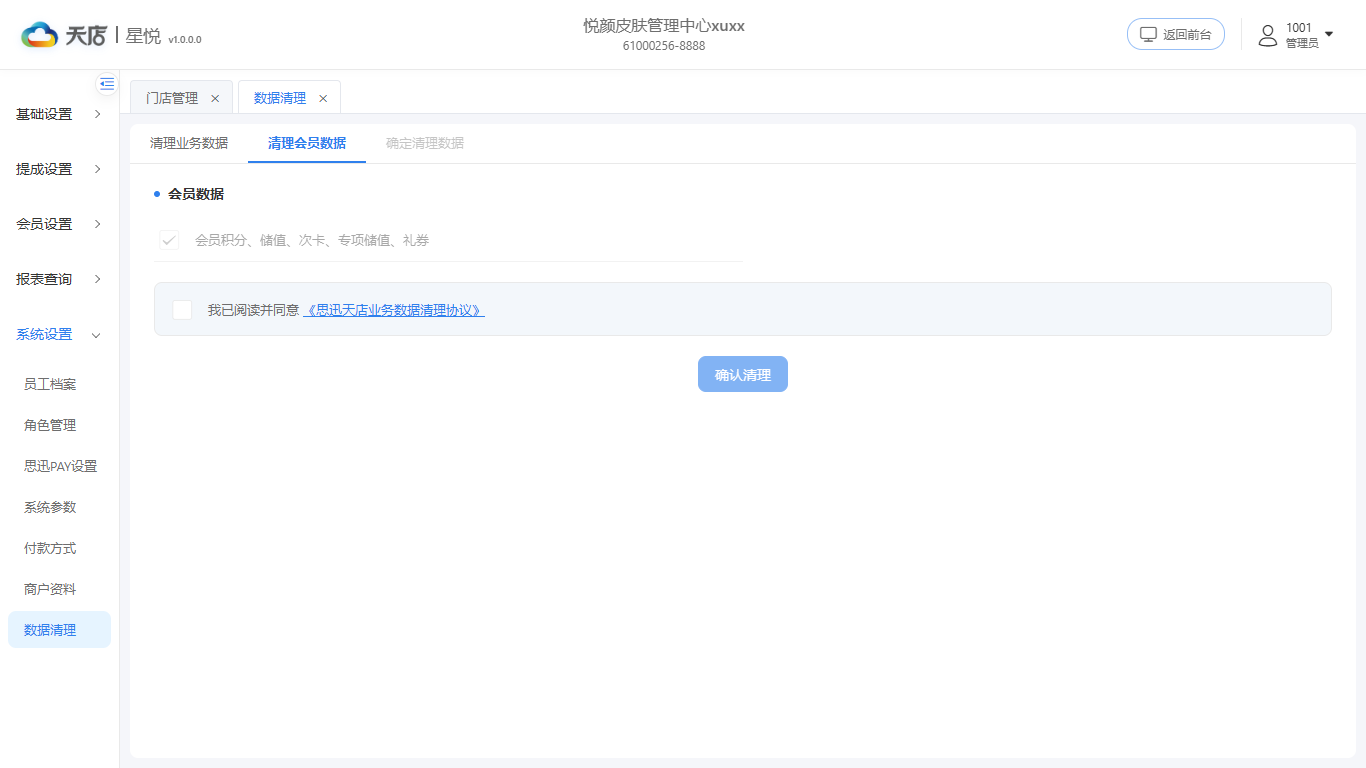
Task: Open 角色管理 in the sidebar
Action: 50,425
